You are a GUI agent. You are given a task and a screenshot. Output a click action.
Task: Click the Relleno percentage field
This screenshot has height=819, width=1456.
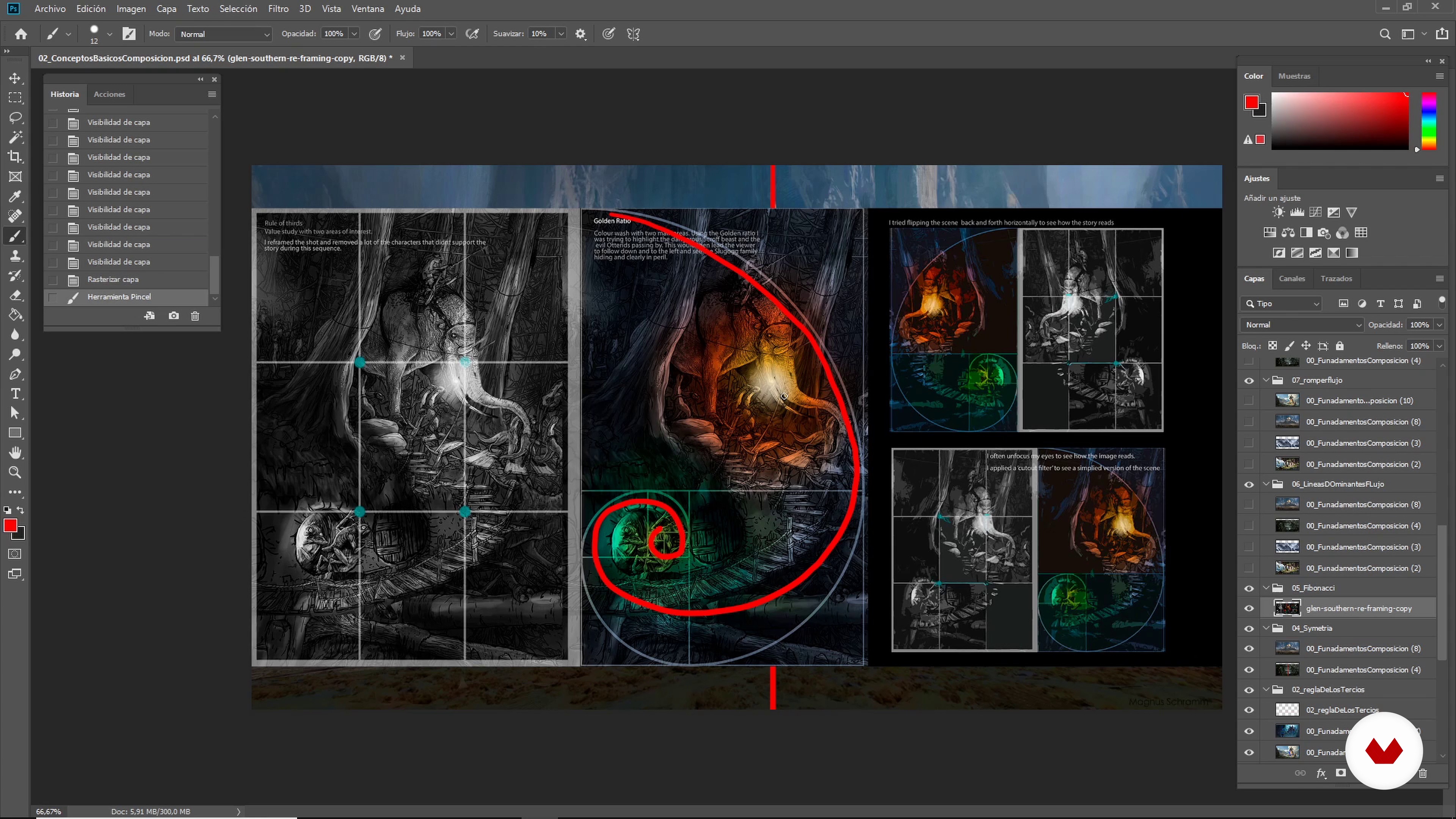pos(1420,346)
